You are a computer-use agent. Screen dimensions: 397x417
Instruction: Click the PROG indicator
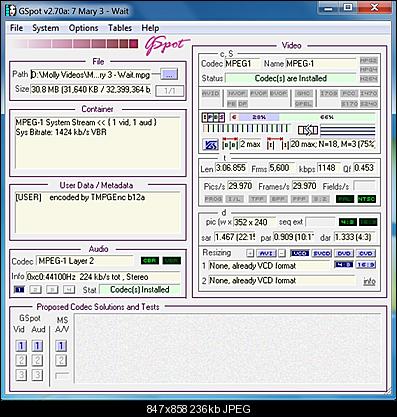213,199
